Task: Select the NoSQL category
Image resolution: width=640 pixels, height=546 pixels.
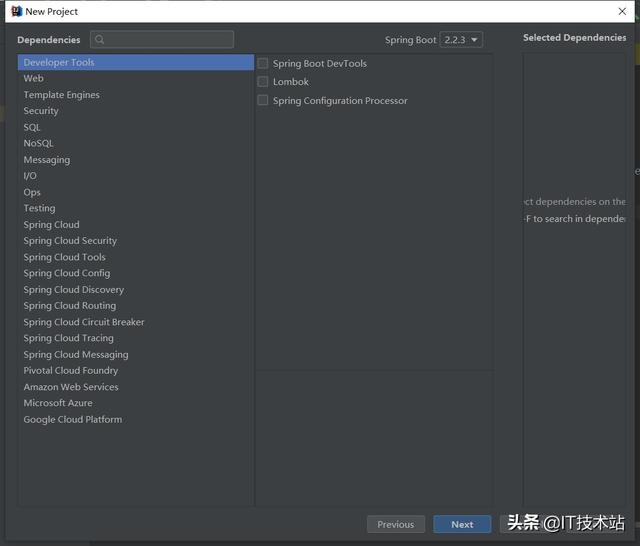Action: pos(136,143)
